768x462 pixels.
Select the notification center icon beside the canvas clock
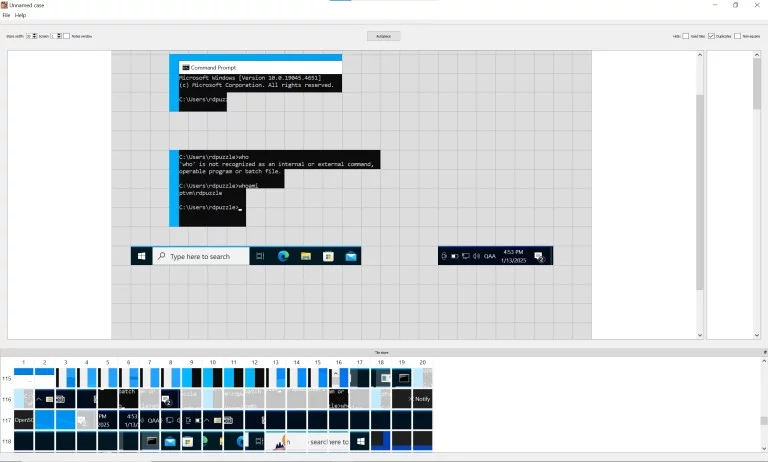pyautogui.click(x=539, y=256)
